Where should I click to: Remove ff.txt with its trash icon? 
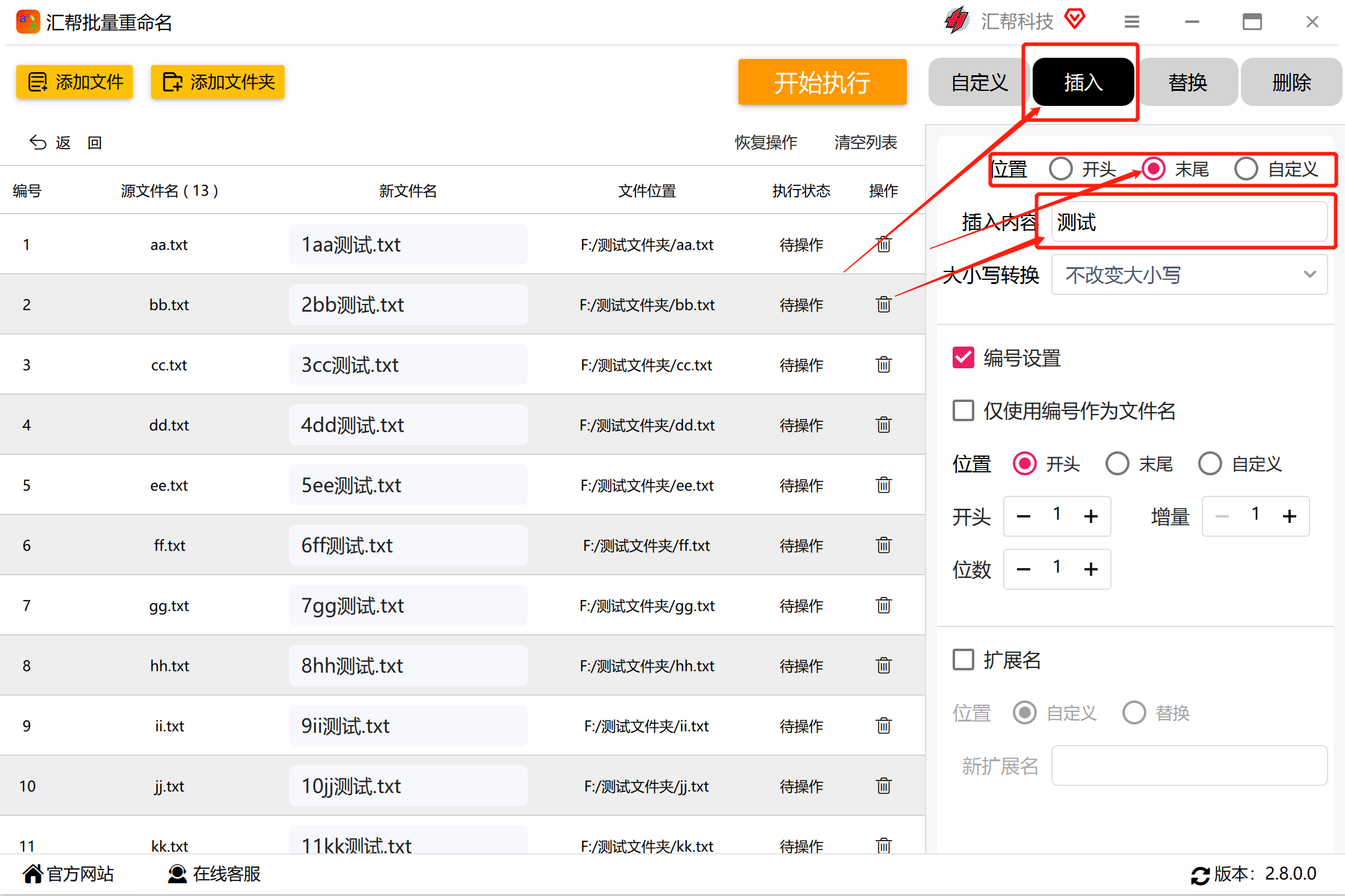tap(883, 545)
